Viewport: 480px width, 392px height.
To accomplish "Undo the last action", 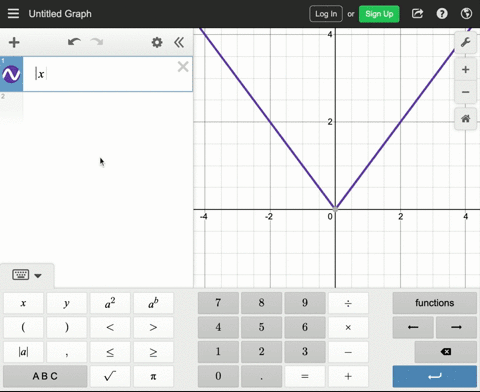I will pyautogui.click(x=74, y=42).
